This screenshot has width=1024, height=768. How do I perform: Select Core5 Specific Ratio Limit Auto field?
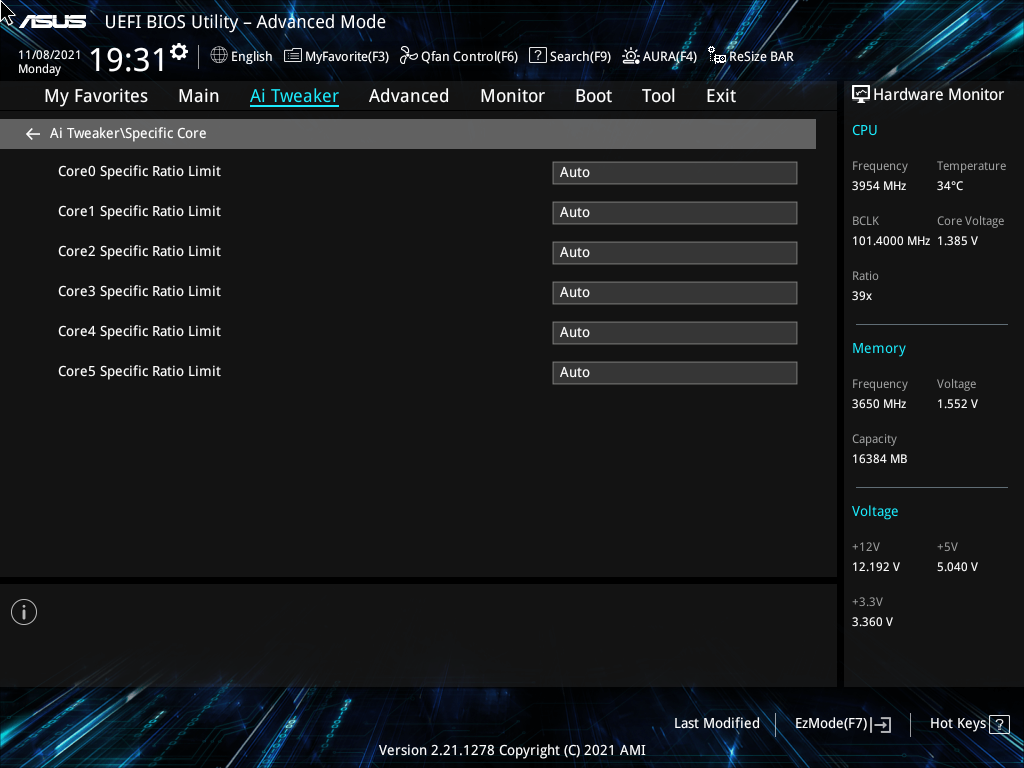click(x=675, y=373)
